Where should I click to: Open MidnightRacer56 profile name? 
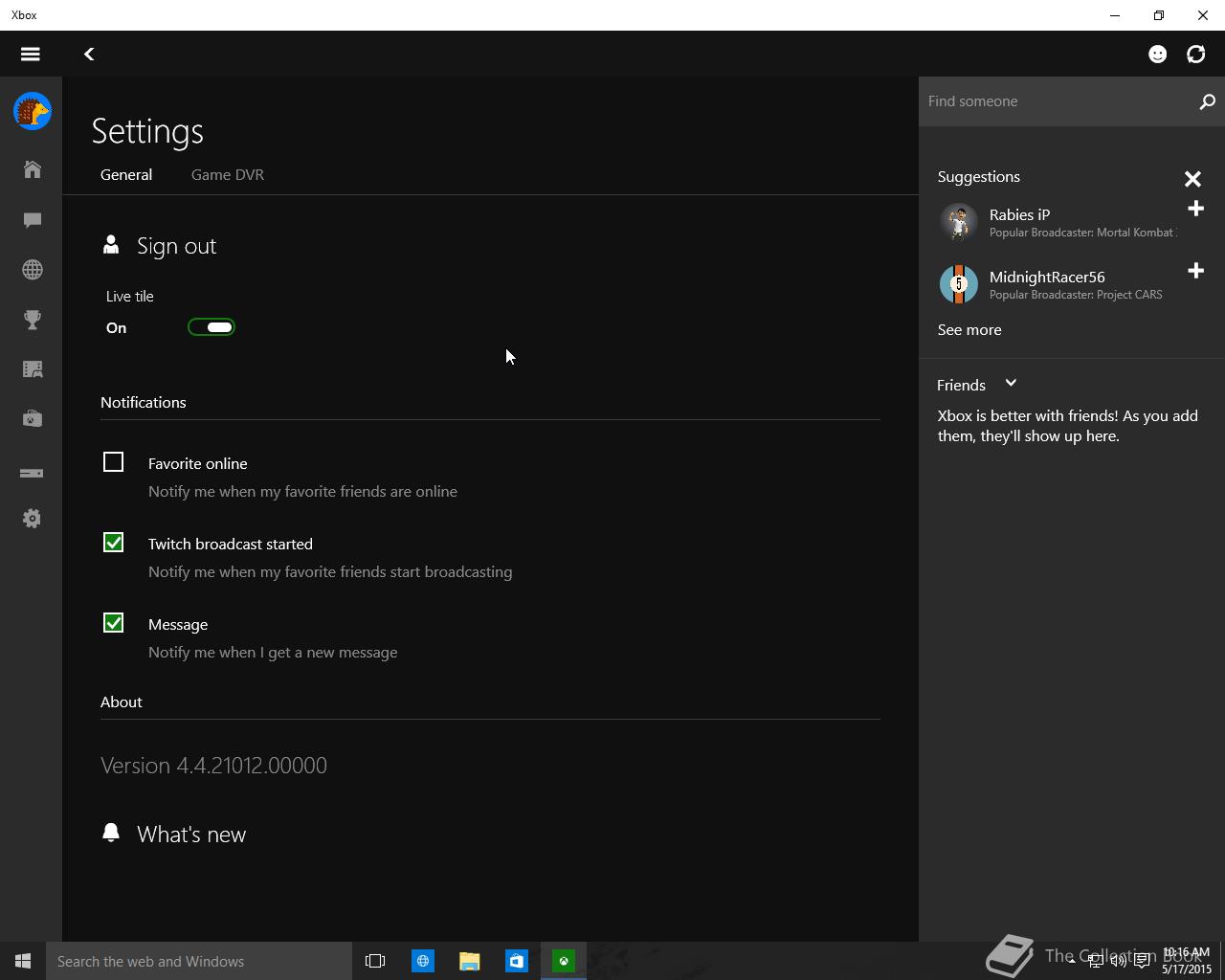1047,277
